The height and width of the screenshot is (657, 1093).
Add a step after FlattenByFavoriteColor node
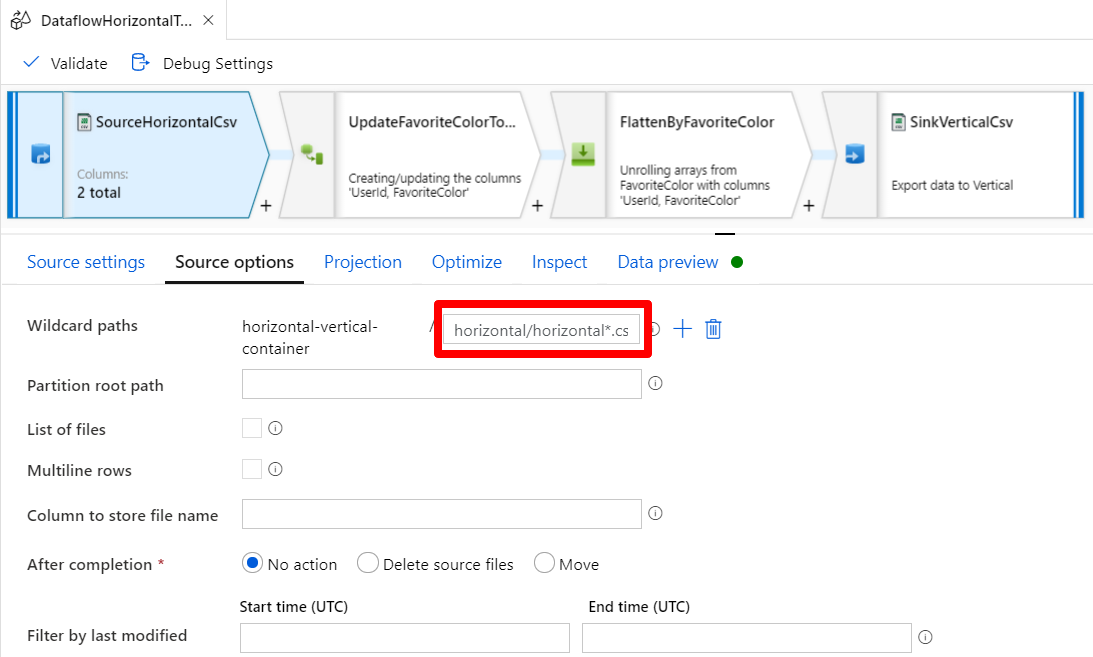pos(809,206)
